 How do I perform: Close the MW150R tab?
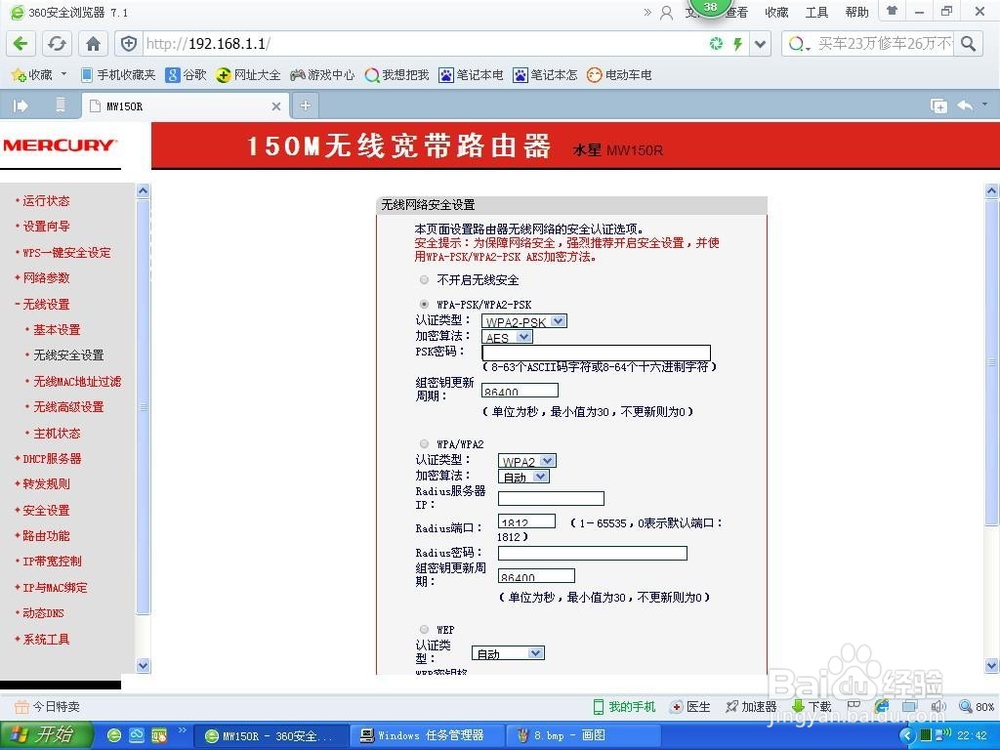click(276, 107)
